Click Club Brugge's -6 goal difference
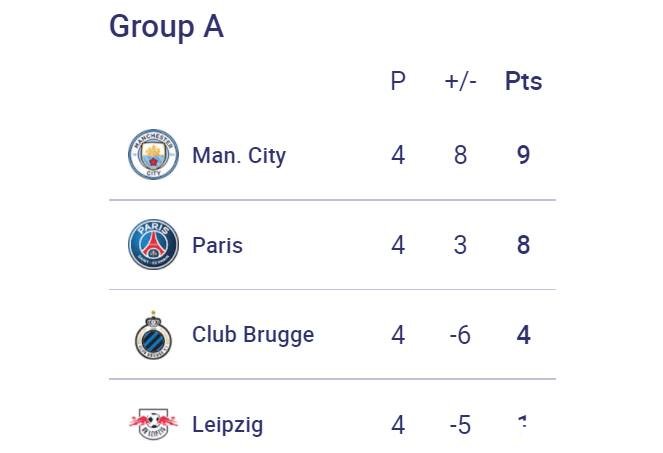This screenshot has height=453, width=663. 459,335
